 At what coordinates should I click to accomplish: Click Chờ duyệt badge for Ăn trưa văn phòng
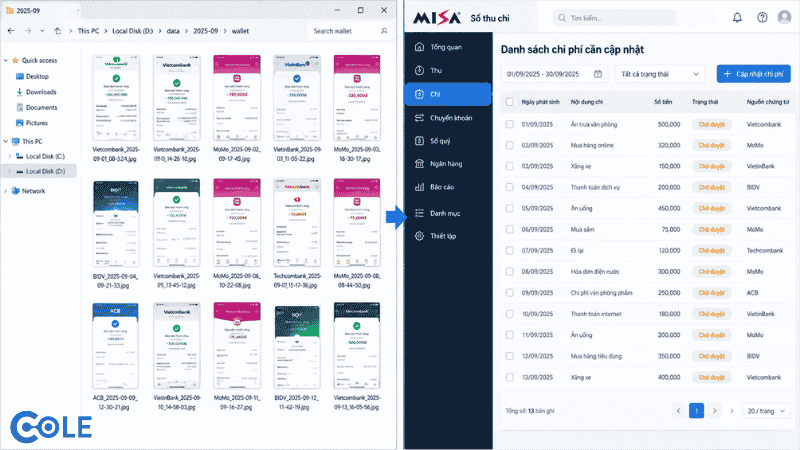tap(712, 124)
